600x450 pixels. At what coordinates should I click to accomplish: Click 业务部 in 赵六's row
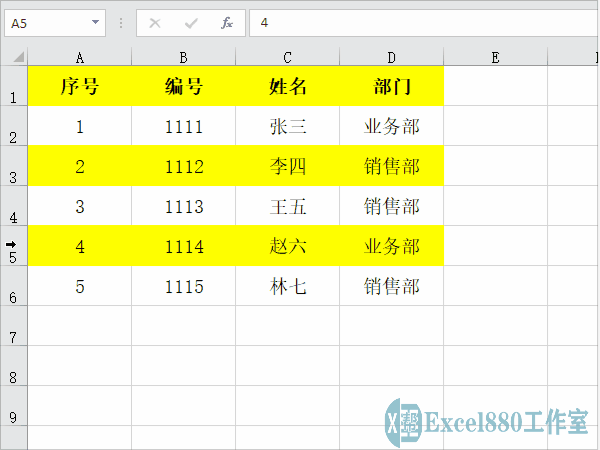pos(391,246)
